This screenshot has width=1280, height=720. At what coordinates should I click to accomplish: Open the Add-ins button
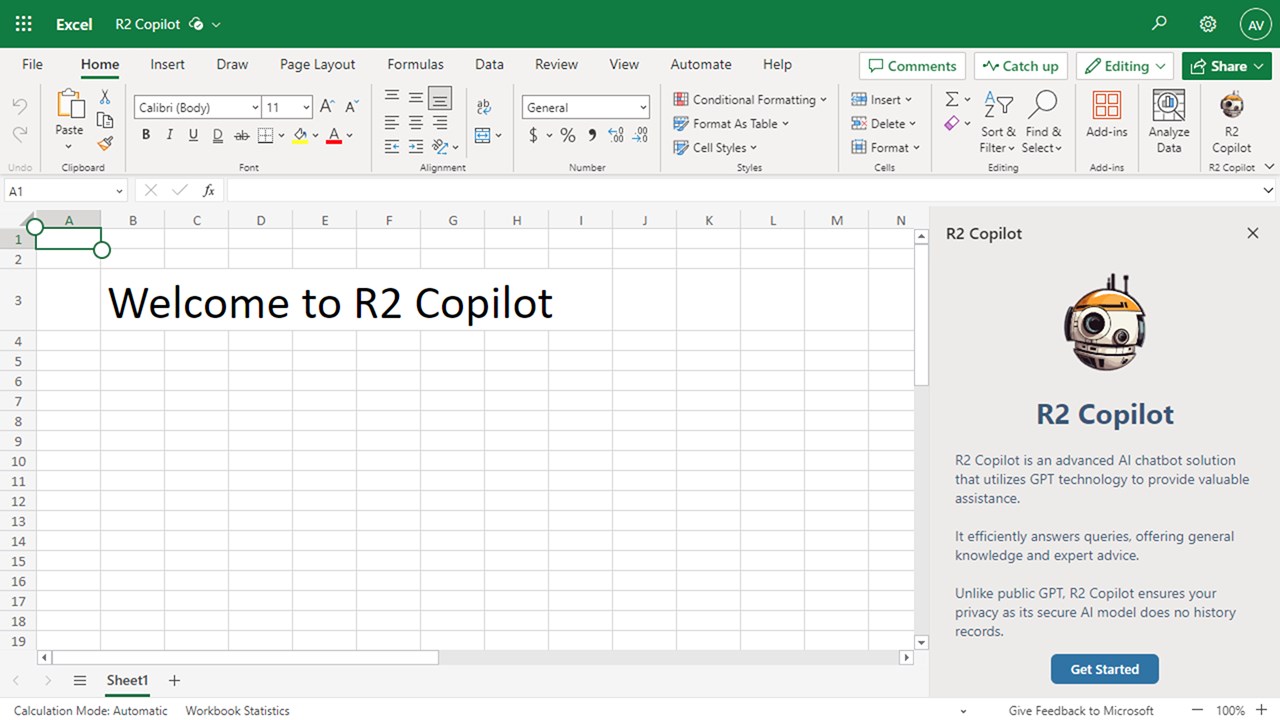tap(1106, 114)
